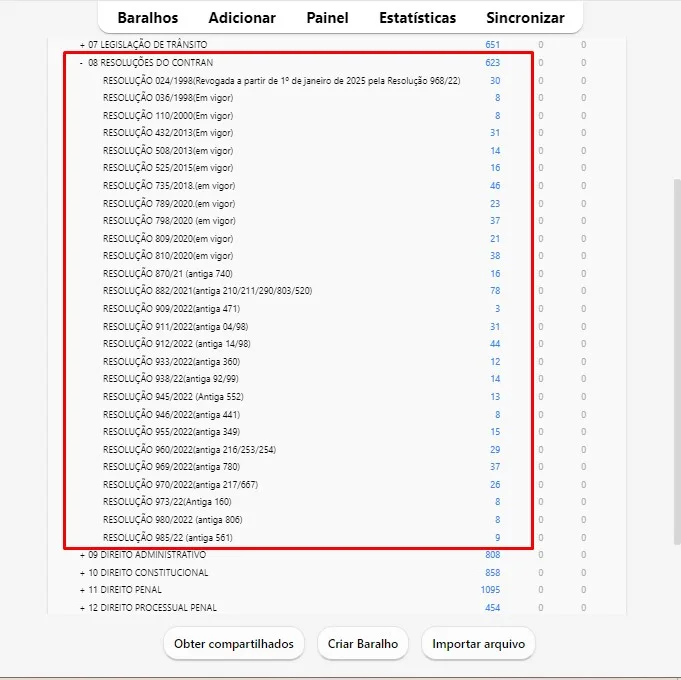Select RESOLUÇÃO 798/2020 (em vigor) subdeck

[x=169, y=221]
